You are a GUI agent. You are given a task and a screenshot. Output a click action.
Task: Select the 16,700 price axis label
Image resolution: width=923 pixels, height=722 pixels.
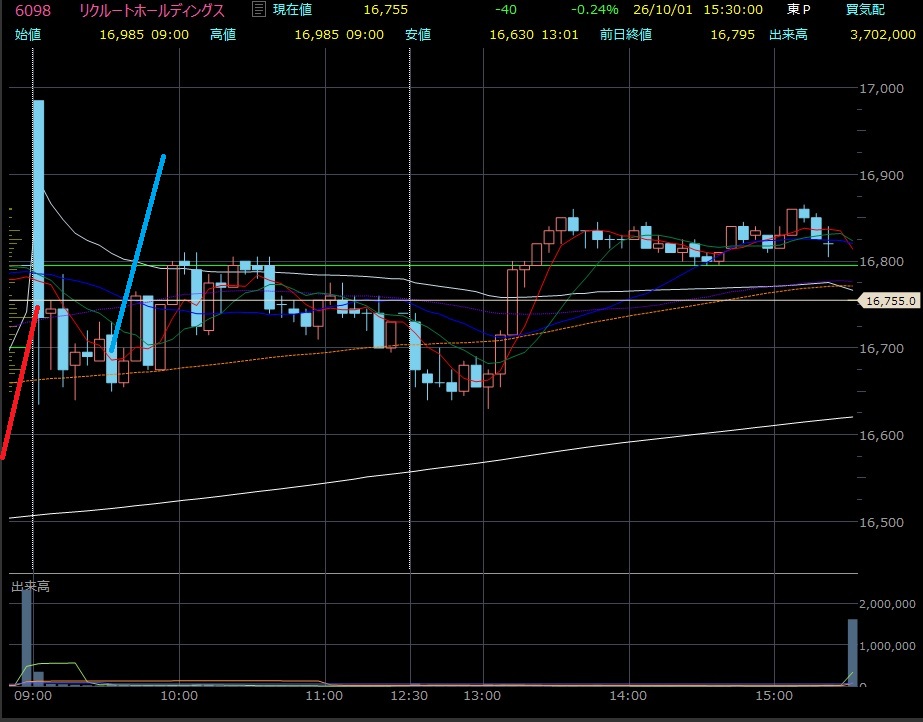(881, 348)
